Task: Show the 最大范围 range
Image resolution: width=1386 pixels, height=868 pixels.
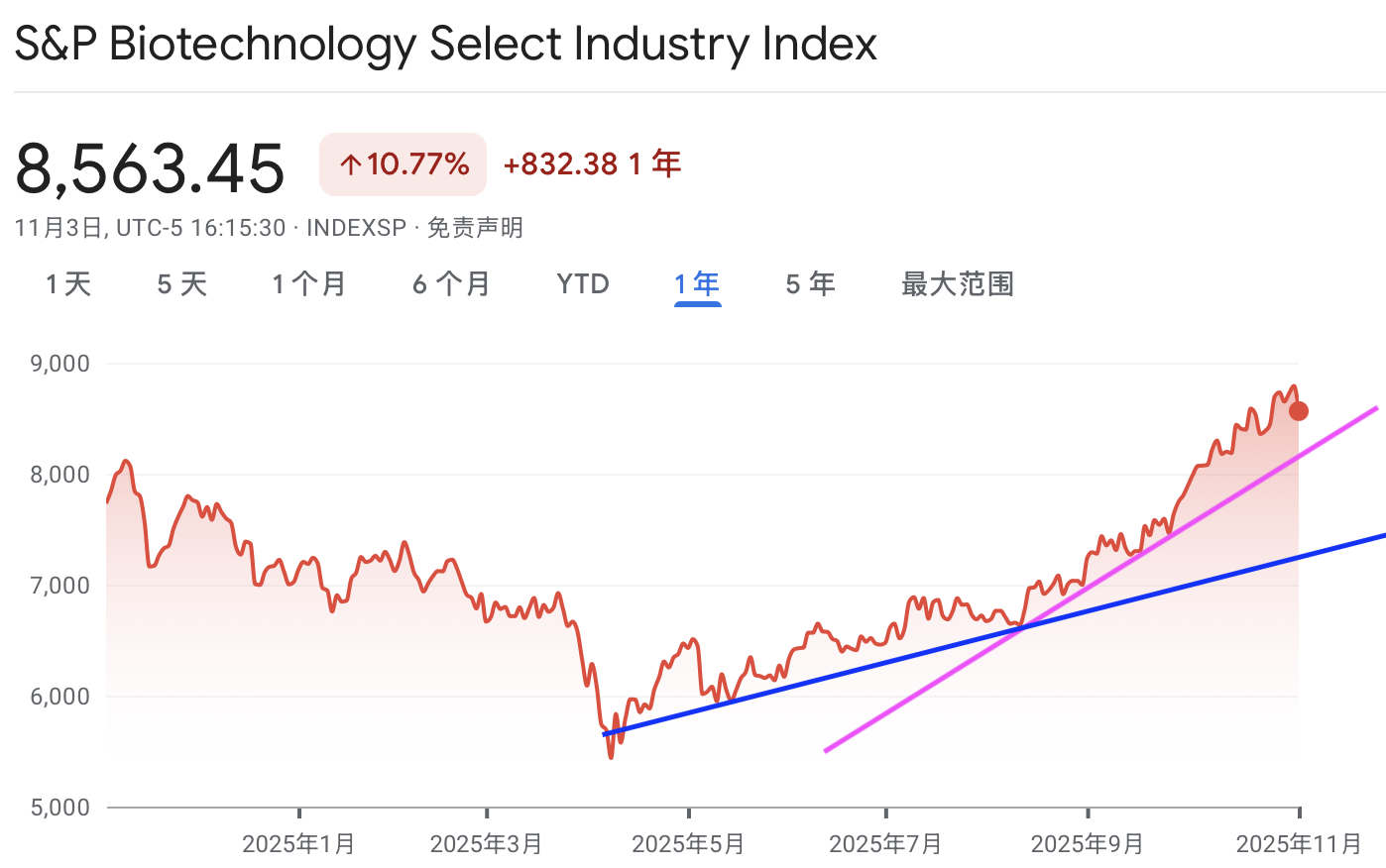Action: (958, 284)
